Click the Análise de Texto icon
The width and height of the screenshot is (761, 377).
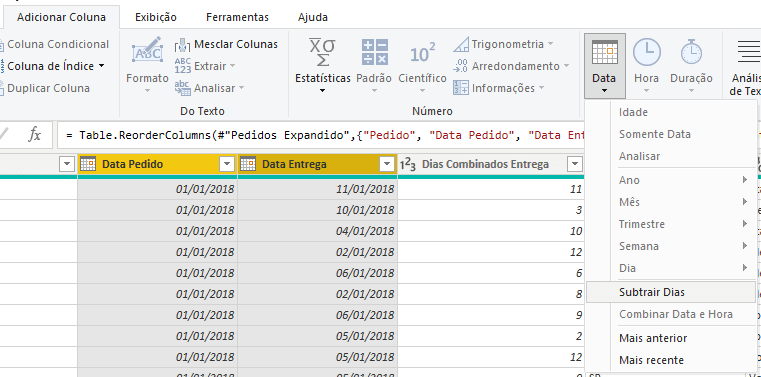point(749,52)
